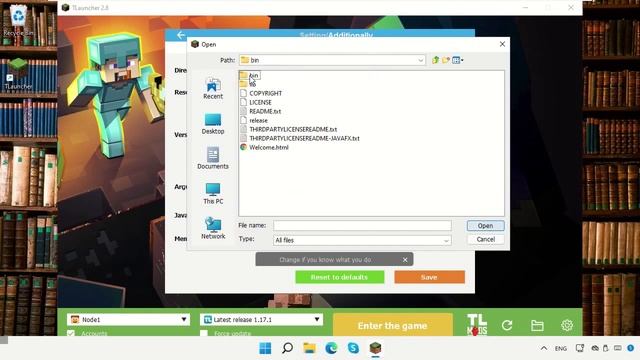The image size is (640, 360).
Task: Click ENG language indicator in tray
Action: (x=561, y=348)
